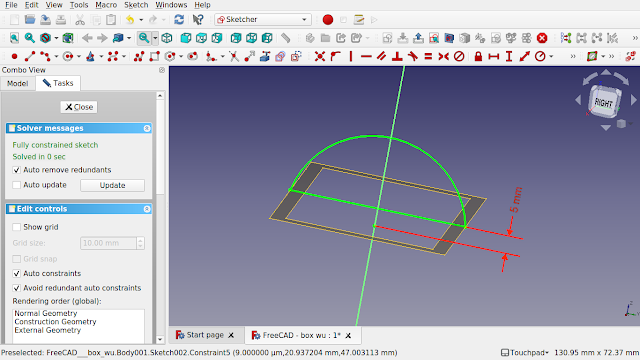Click the Undo arrow icon
Viewport: 640px width, 360px height.
[x=130, y=20]
